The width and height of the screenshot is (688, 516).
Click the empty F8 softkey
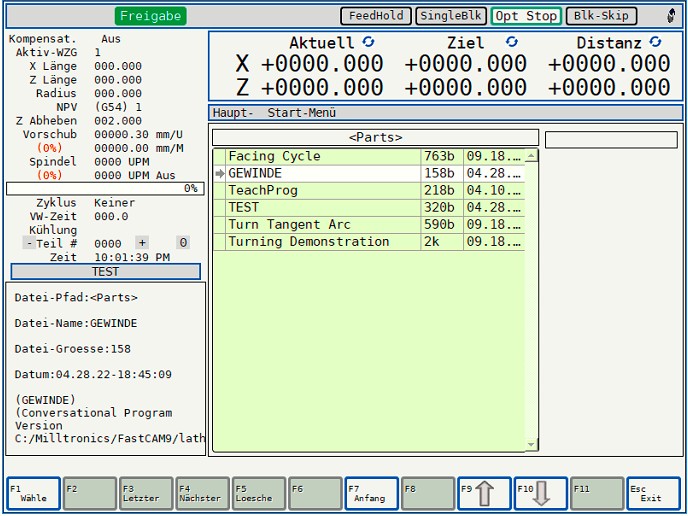click(428, 494)
